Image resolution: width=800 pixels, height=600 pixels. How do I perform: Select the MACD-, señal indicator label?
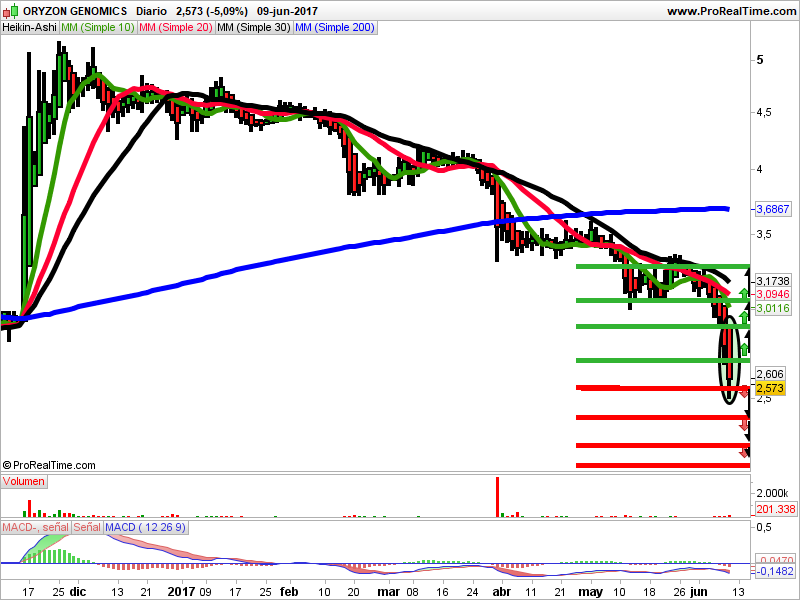[36, 528]
